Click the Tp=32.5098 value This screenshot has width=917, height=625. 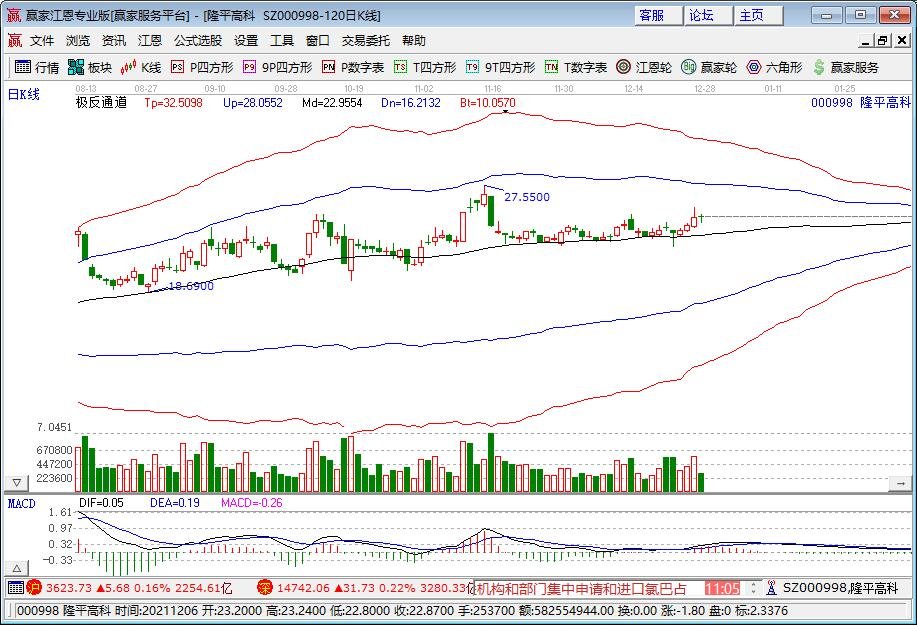coord(174,103)
